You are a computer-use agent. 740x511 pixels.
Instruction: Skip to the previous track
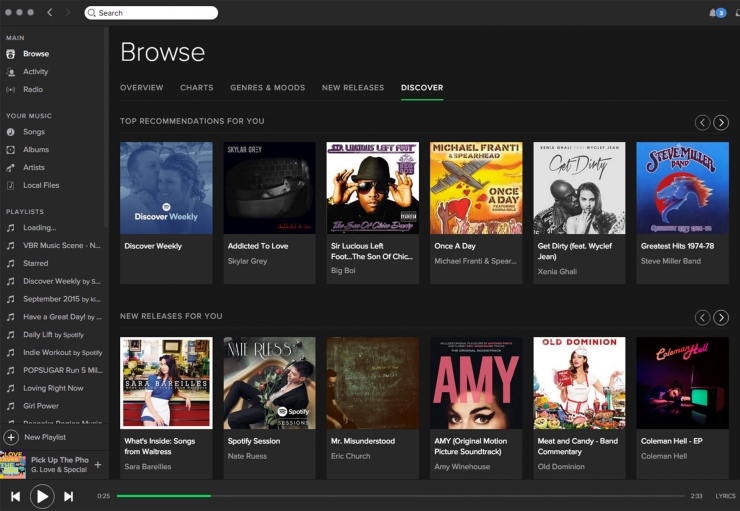[15, 496]
